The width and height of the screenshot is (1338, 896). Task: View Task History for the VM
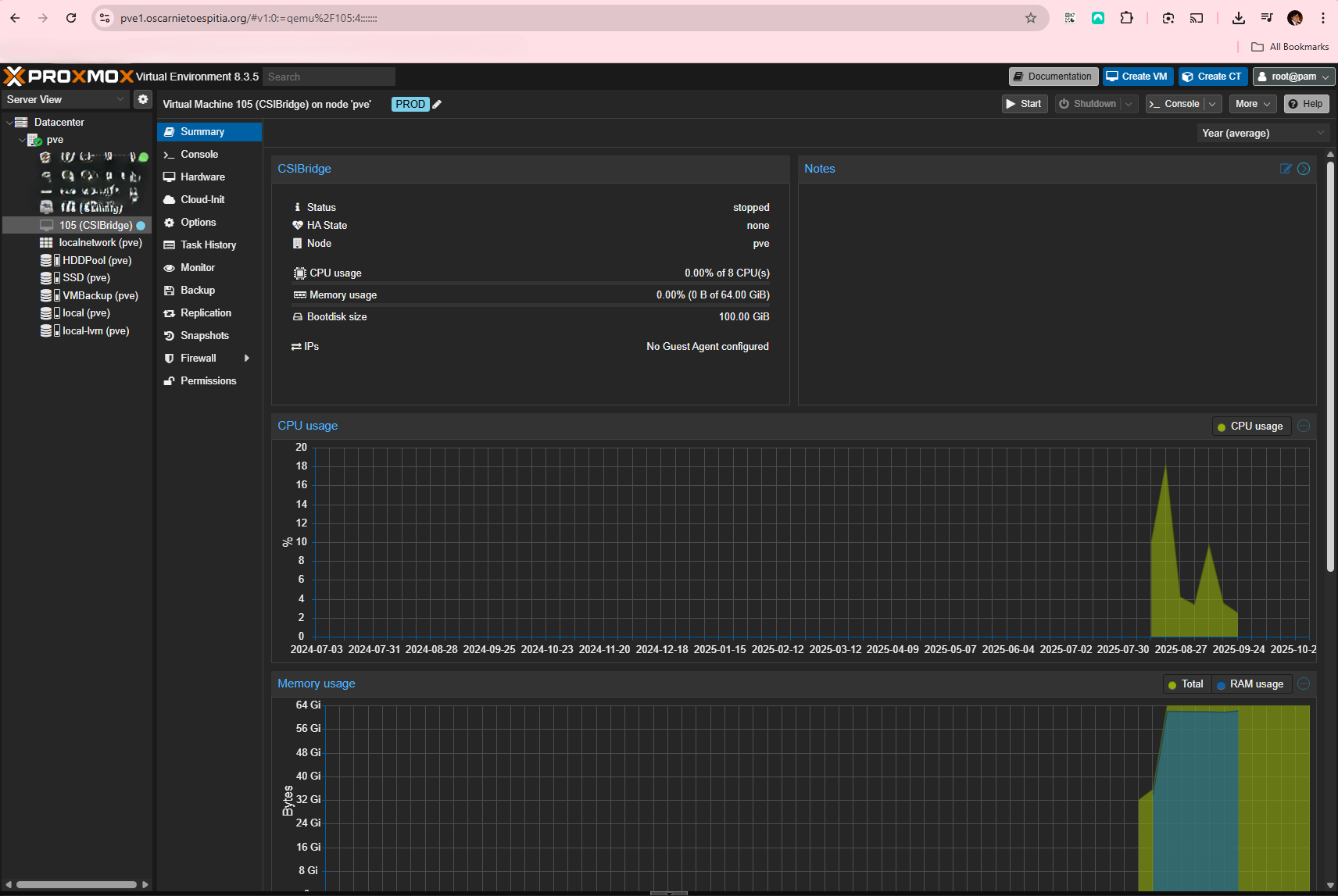click(208, 245)
